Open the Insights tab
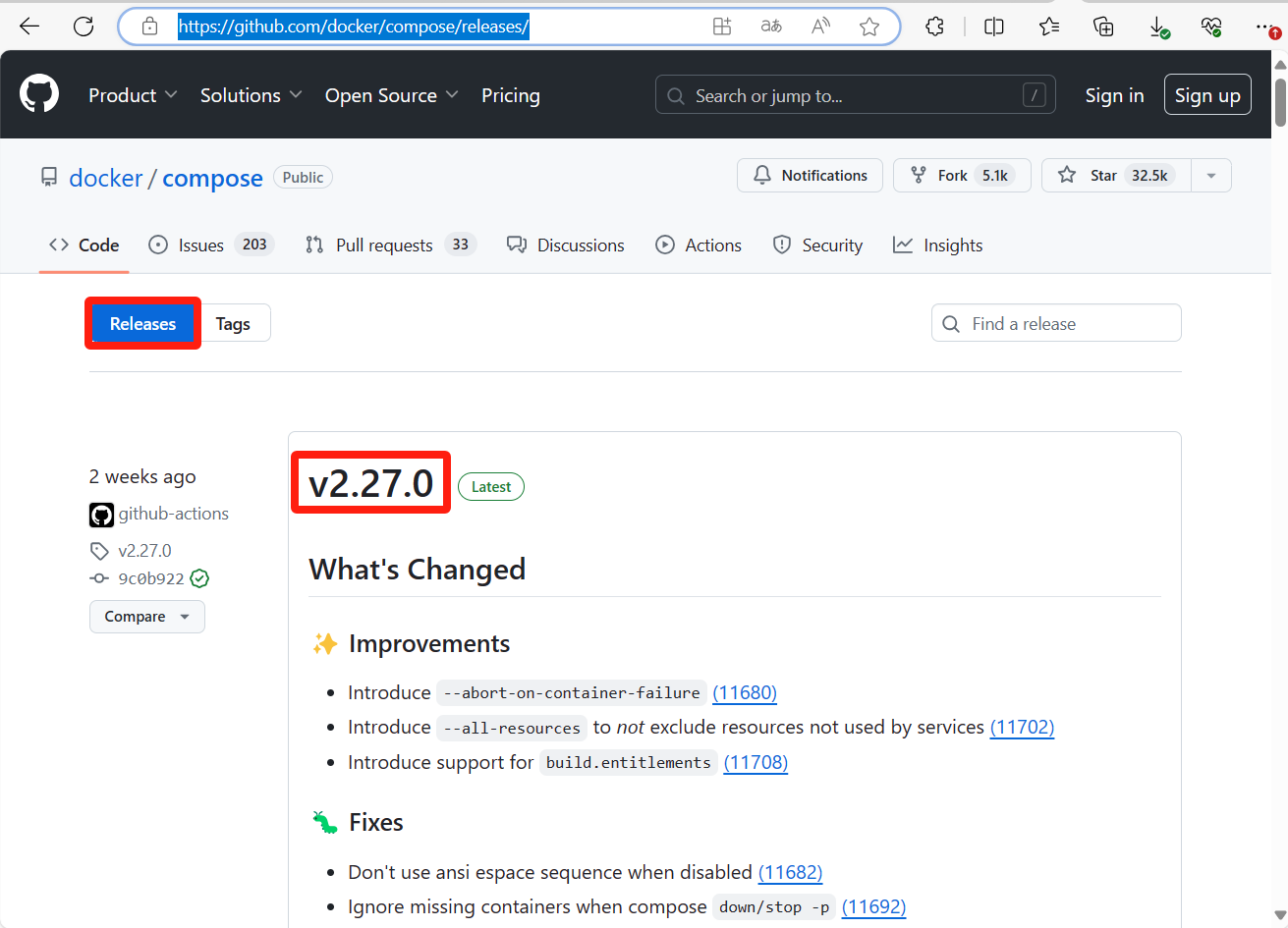This screenshot has width=1288, height=928. tap(937, 246)
